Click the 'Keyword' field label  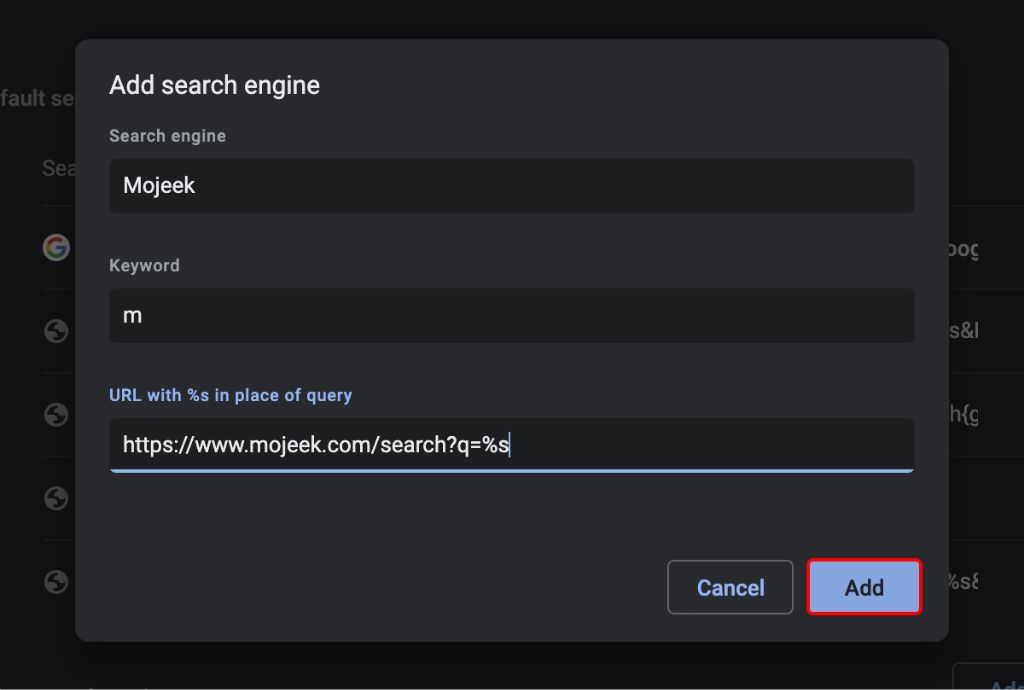144,266
